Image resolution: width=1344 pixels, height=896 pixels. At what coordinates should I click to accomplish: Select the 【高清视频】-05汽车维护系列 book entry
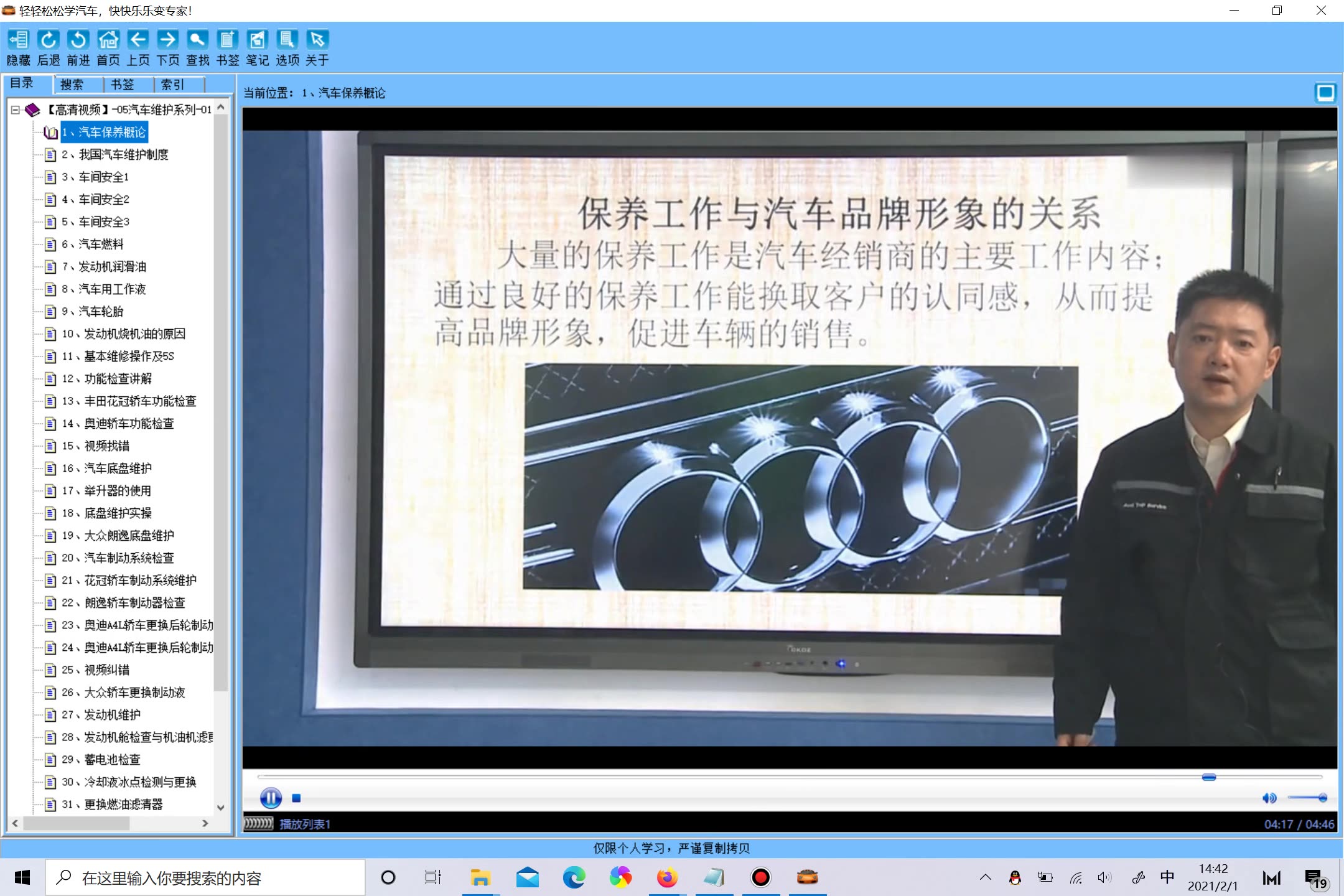(x=129, y=110)
